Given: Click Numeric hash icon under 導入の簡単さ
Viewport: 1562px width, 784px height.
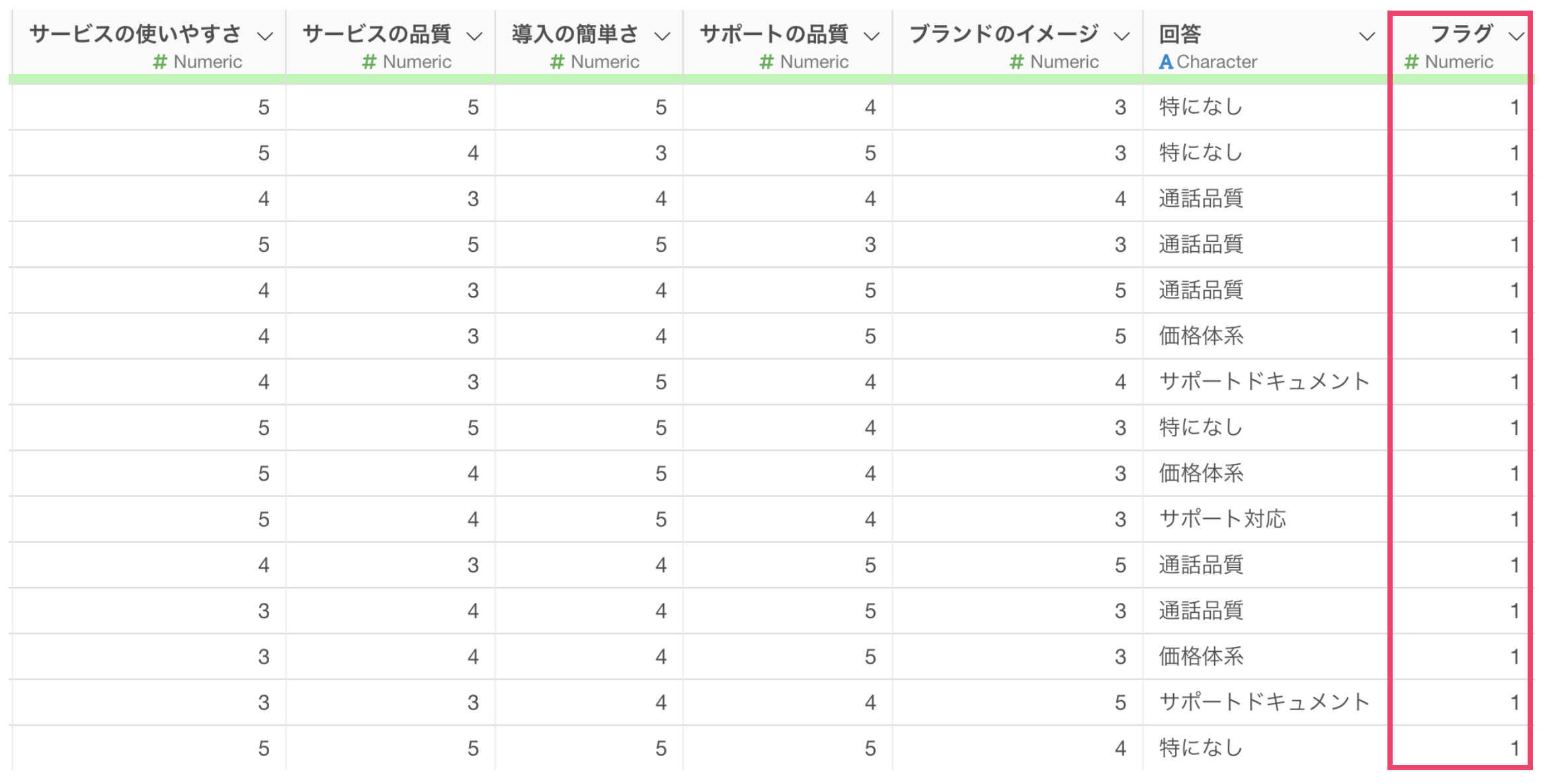Looking at the screenshot, I should point(557,62).
